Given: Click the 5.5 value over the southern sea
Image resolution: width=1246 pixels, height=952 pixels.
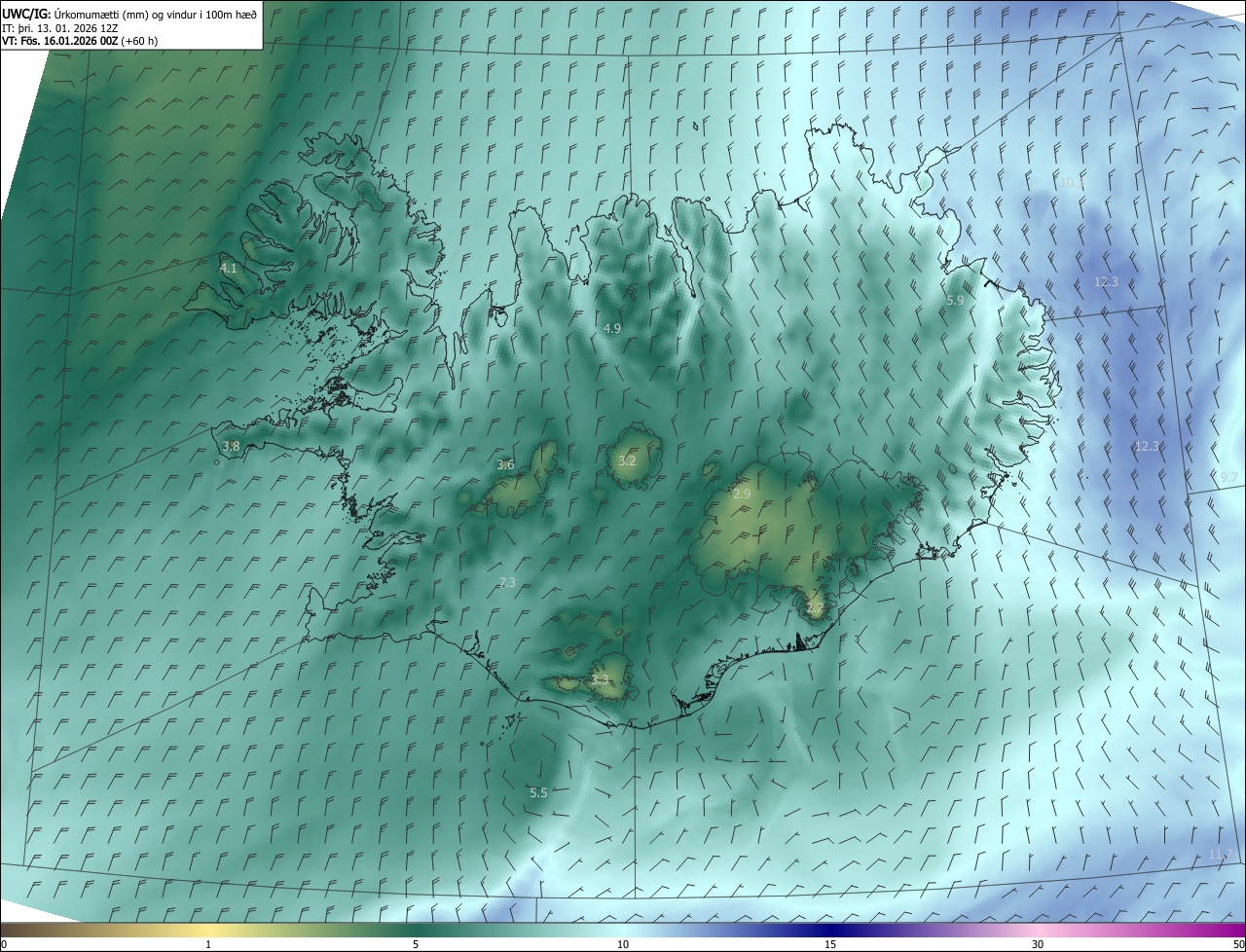Looking at the screenshot, I should (538, 793).
